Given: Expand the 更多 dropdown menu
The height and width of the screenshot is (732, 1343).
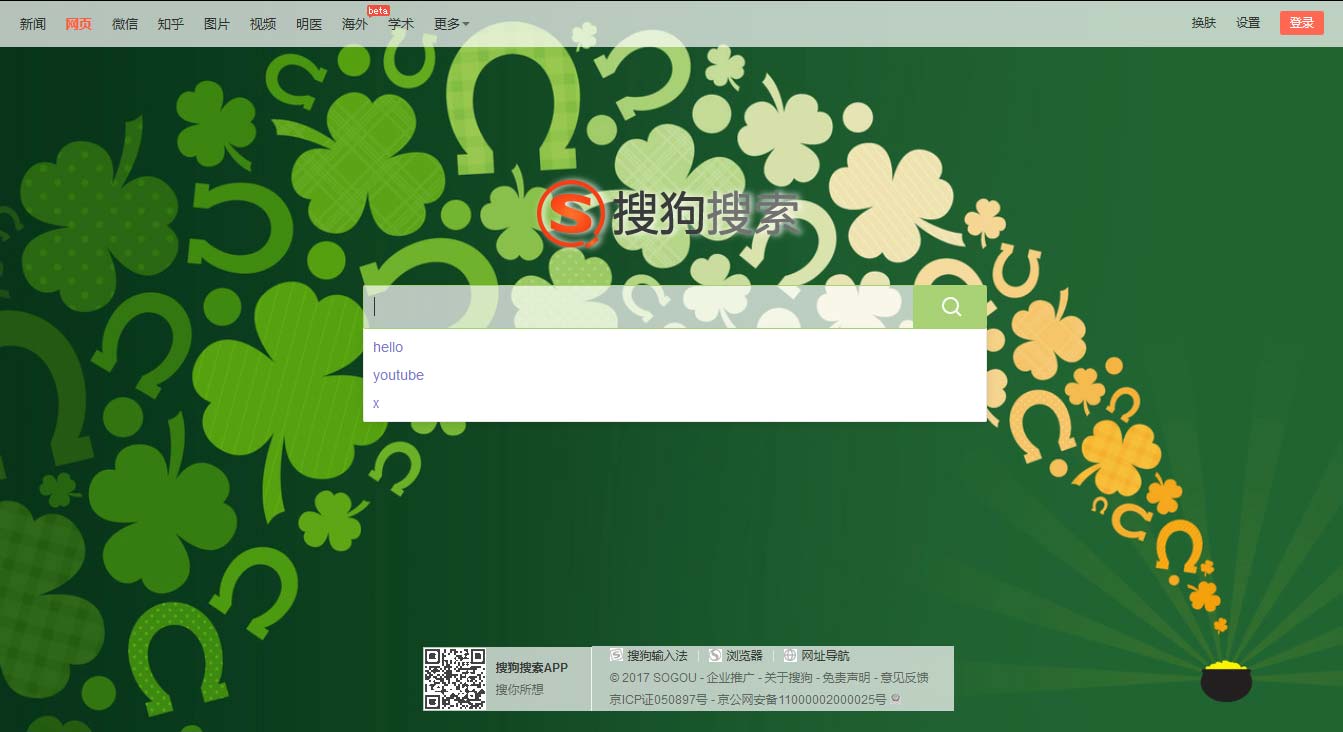Looking at the screenshot, I should tap(451, 24).
